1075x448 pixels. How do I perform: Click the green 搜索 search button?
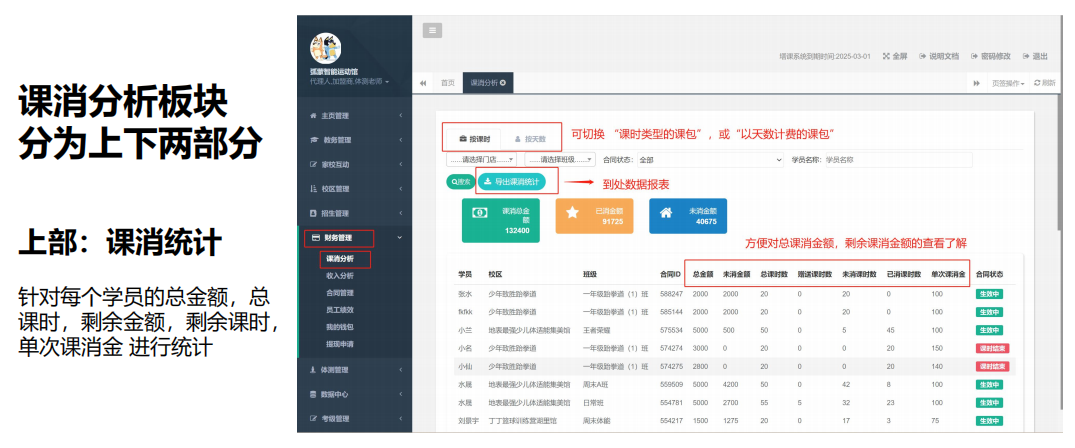coord(460,182)
